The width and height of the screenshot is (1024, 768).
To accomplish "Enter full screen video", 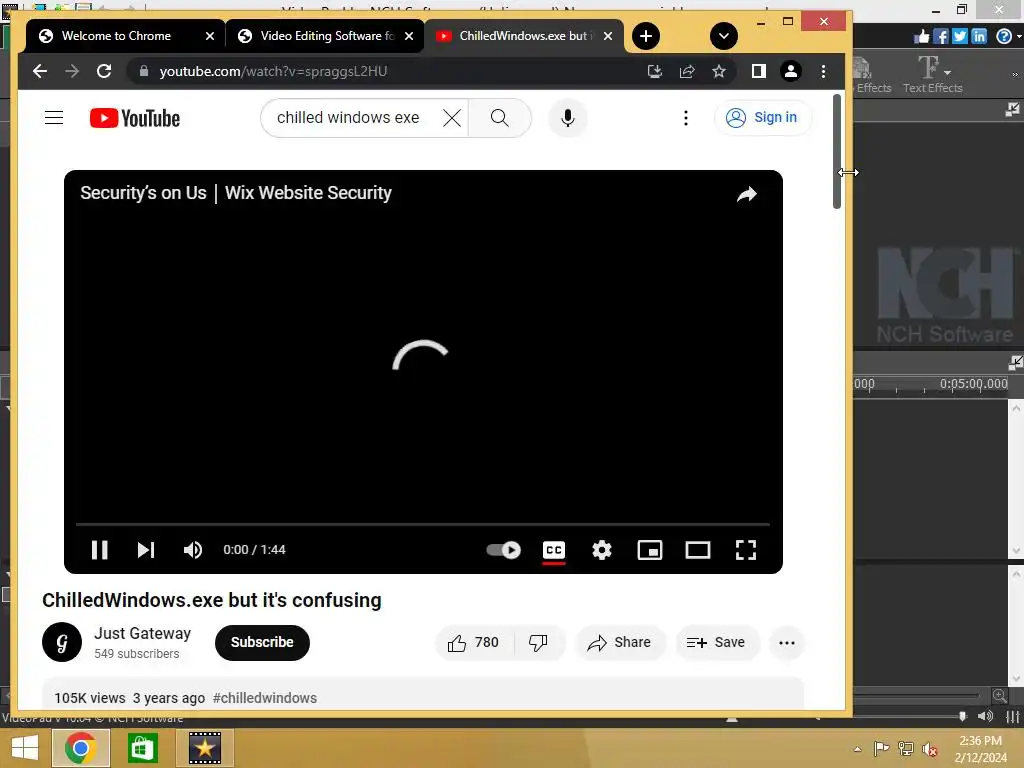I will click(746, 550).
